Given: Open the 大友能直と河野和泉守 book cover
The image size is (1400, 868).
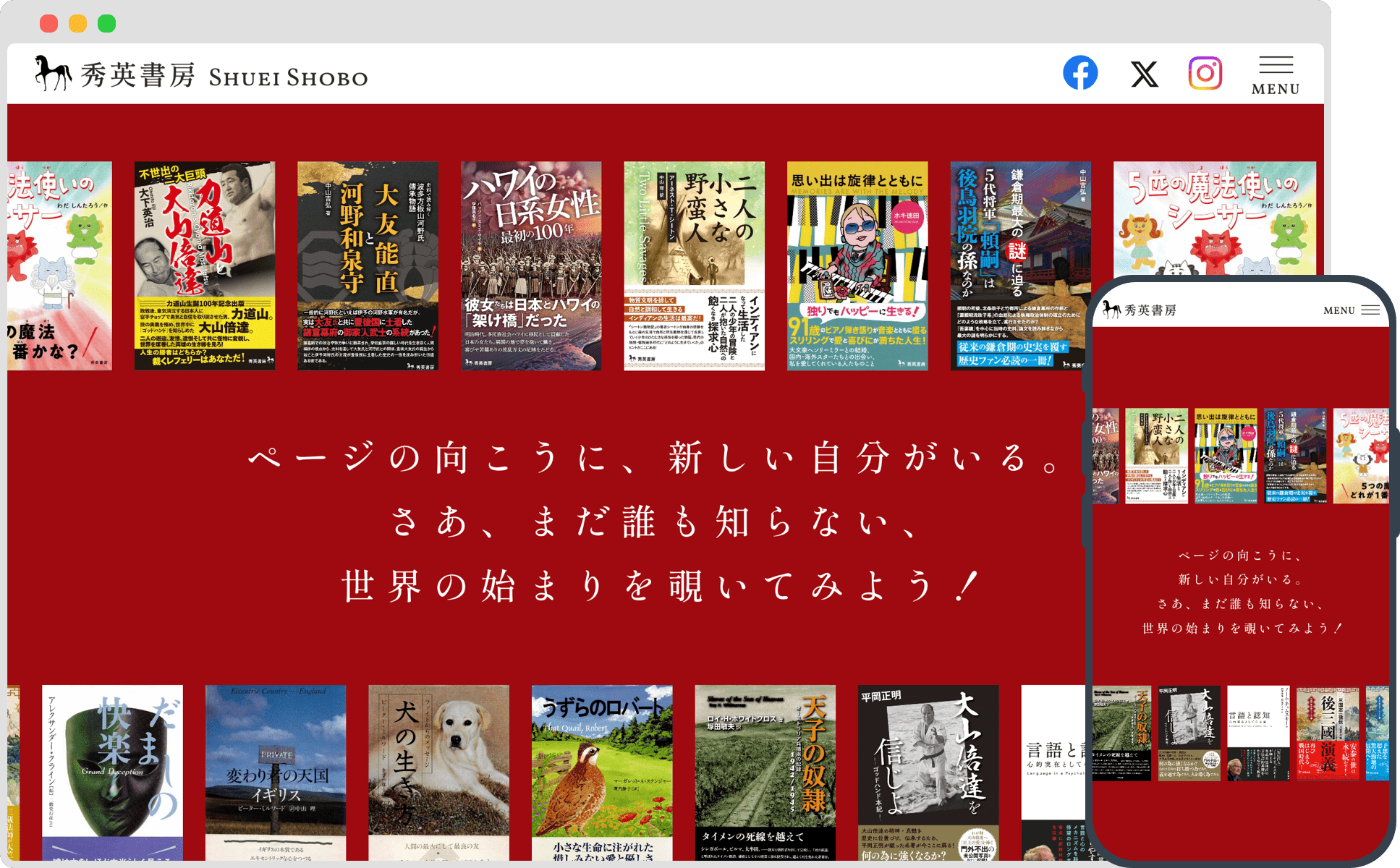Looking at the screenshot, I should [x=368, y=265].
